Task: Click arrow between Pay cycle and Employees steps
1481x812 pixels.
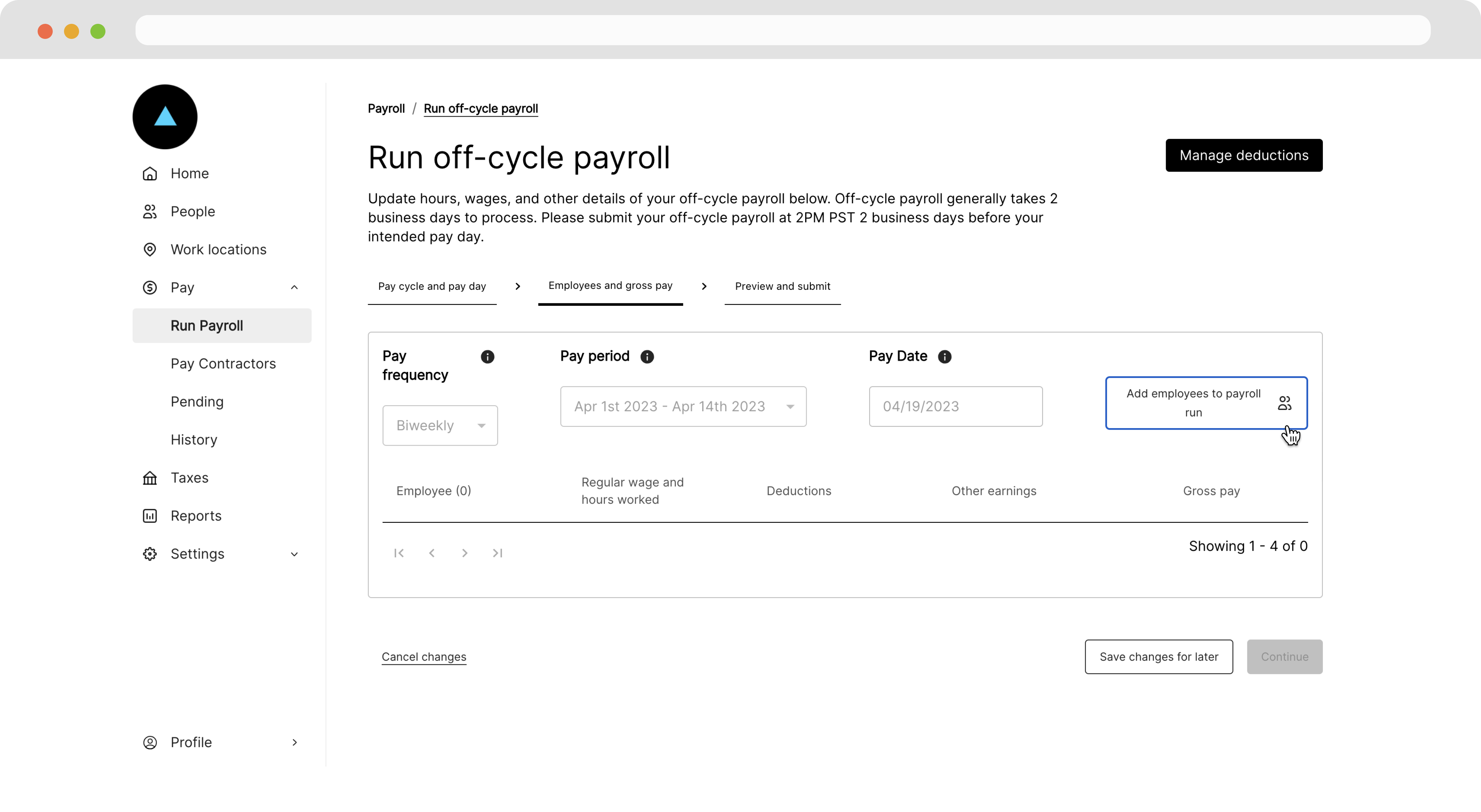Action: click(517, 286)
